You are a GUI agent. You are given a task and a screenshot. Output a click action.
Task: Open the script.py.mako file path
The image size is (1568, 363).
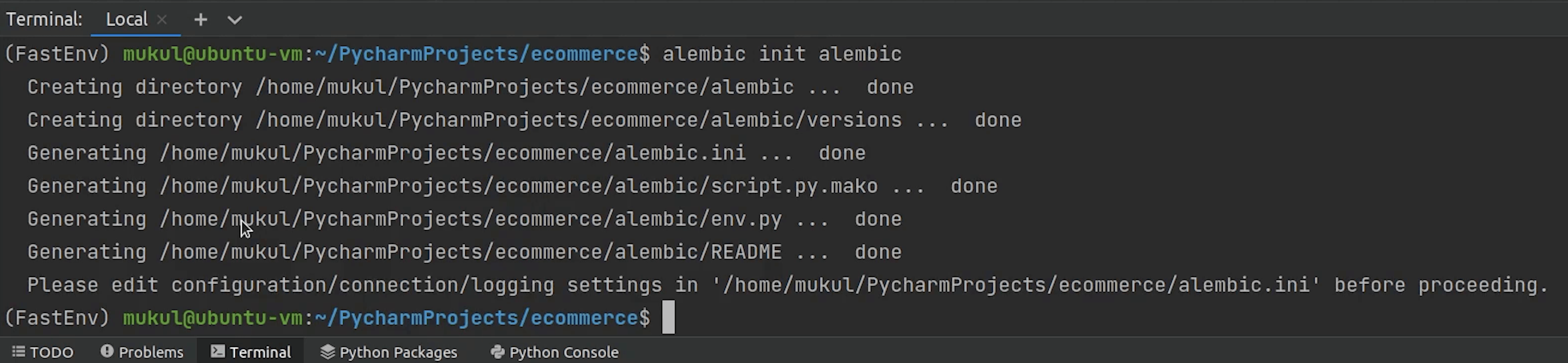519,186
